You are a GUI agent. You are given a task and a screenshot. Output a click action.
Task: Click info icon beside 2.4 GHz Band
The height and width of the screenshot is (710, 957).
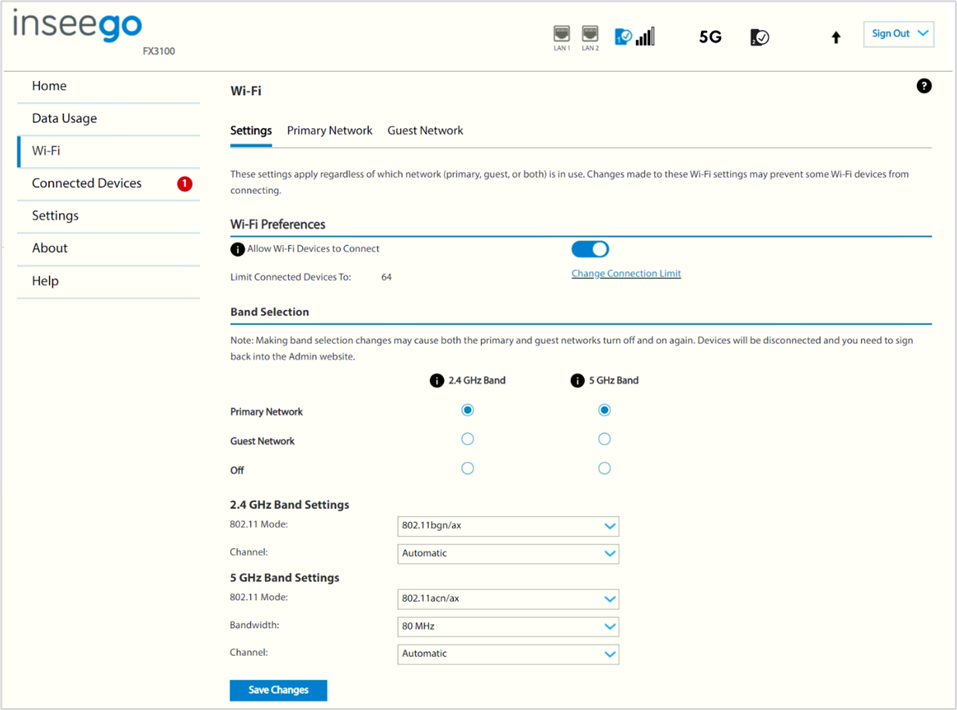pyautogui.click(x=437, y=381)
